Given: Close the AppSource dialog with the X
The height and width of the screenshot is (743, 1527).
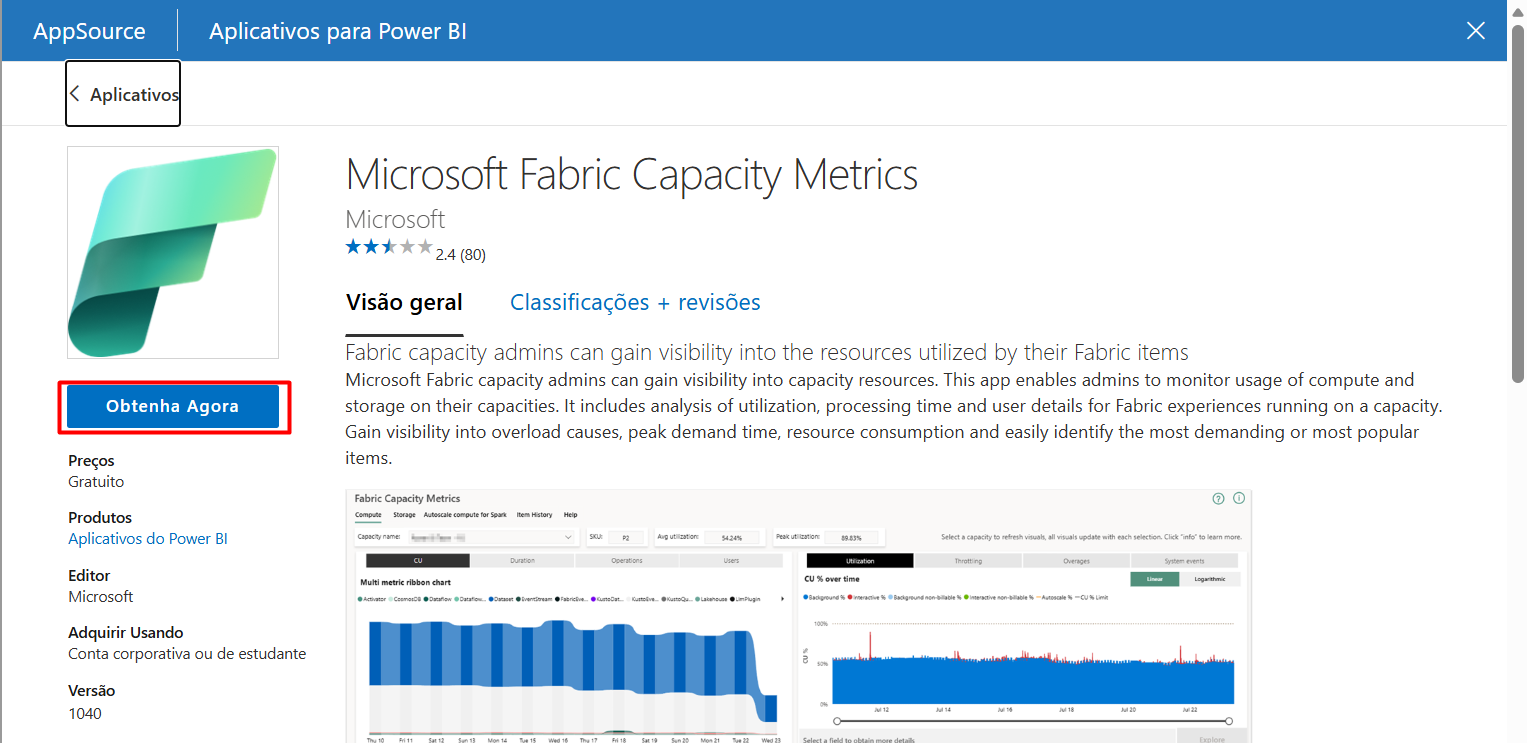Looking at the screenshot, I should point(1475,31).
